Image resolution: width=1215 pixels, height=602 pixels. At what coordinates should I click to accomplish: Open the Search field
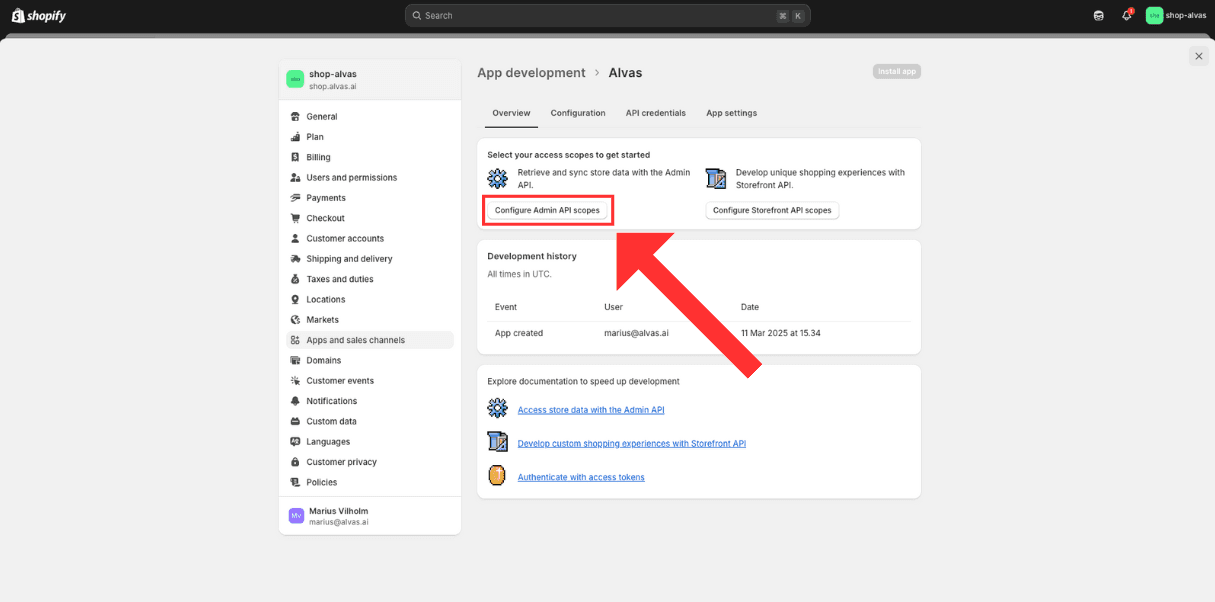click(607, 15)
